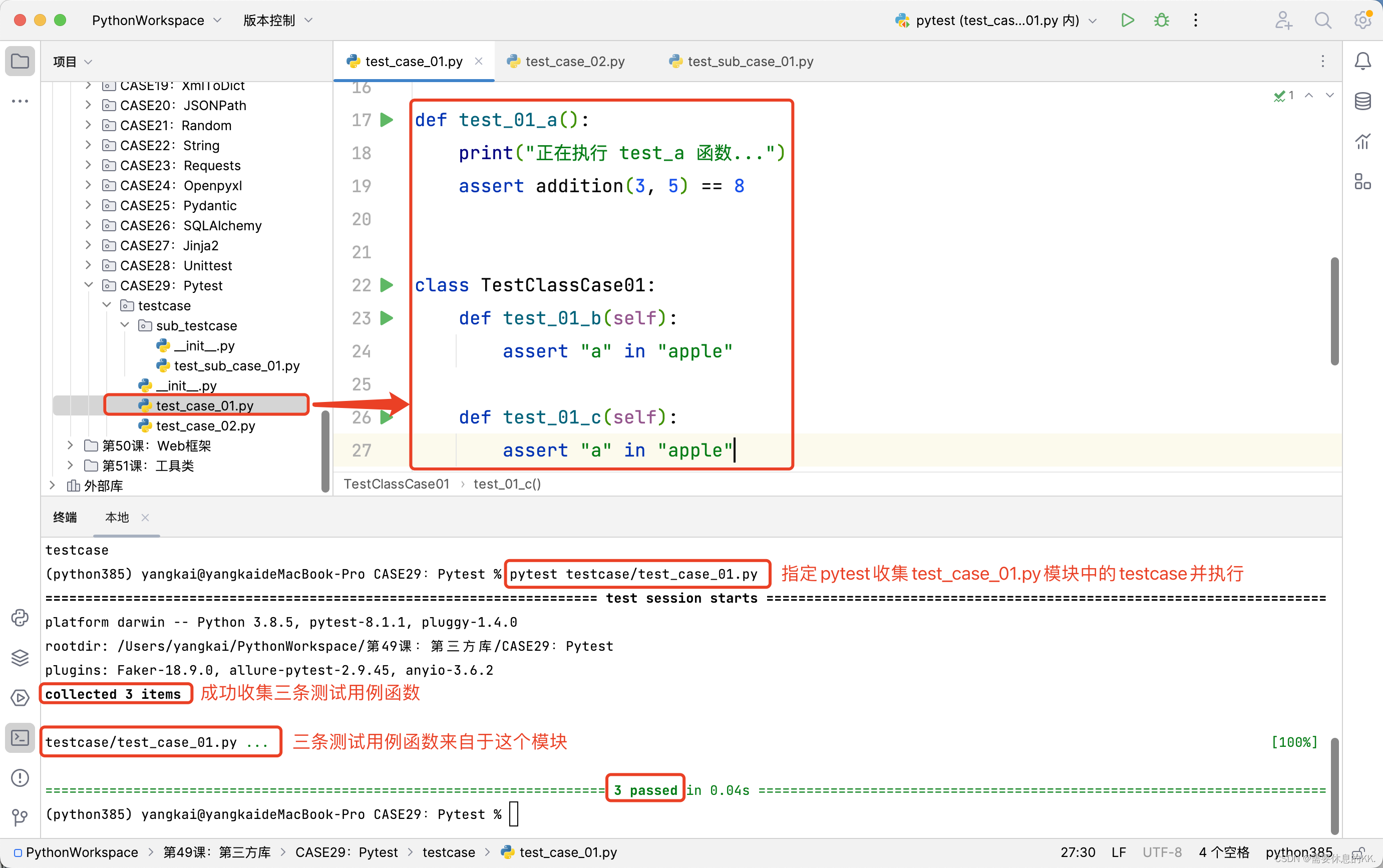Jump to previous highlighted problem arrow

[1309, 95]
